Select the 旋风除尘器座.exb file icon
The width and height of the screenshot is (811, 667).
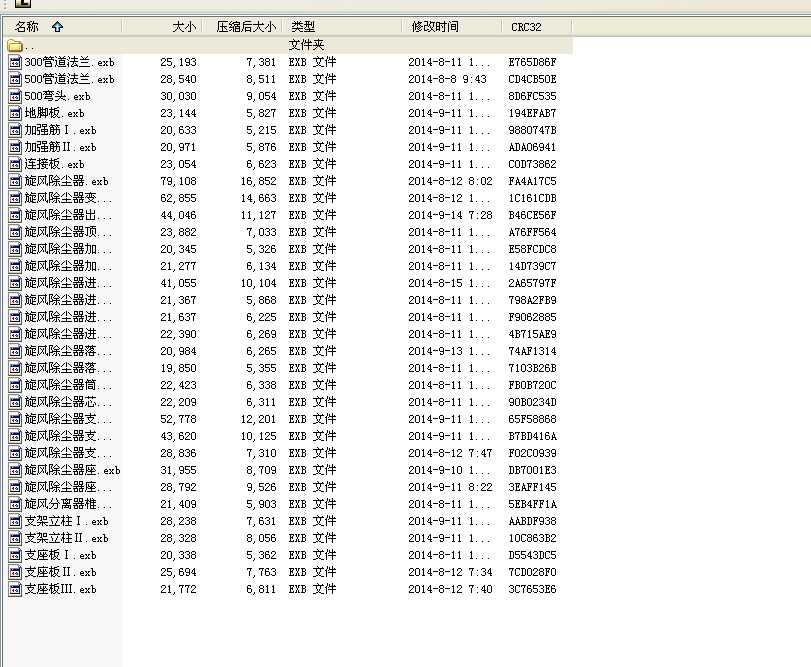point(16,471)
